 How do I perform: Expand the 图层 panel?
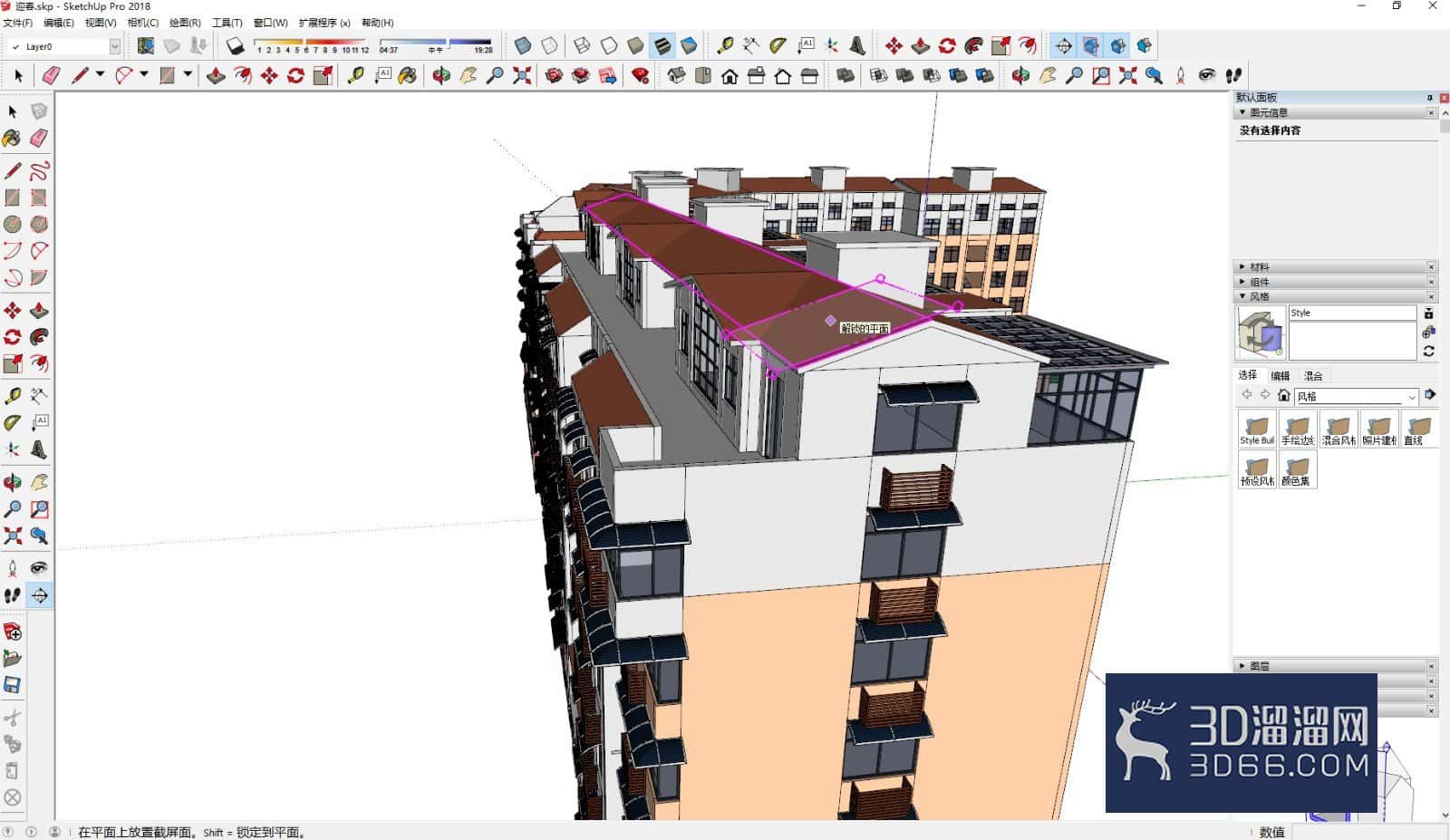click(1242, 665)
